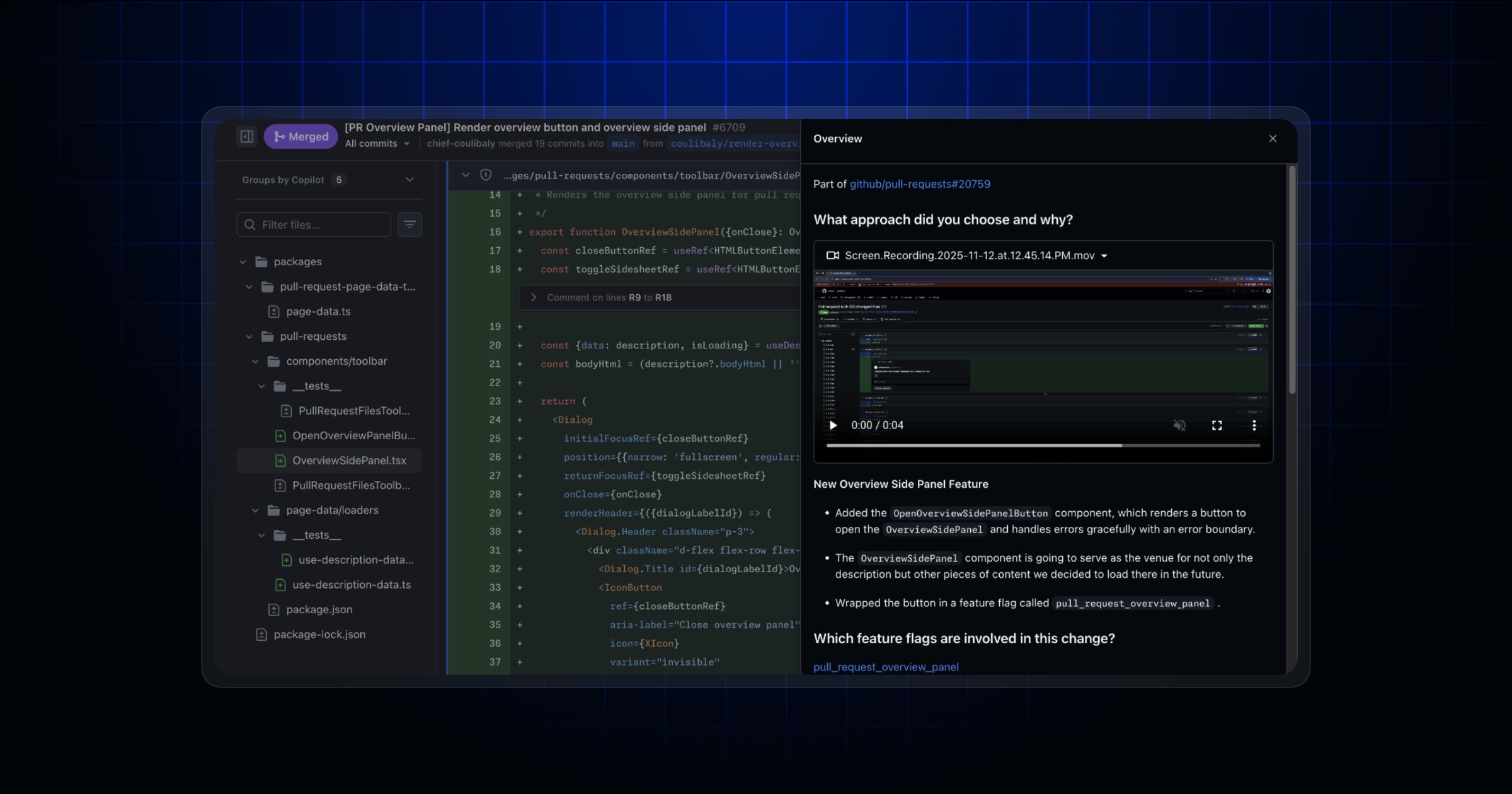Open file filter options beside Filter files box

pyautogui.click(x=409, y=224)
